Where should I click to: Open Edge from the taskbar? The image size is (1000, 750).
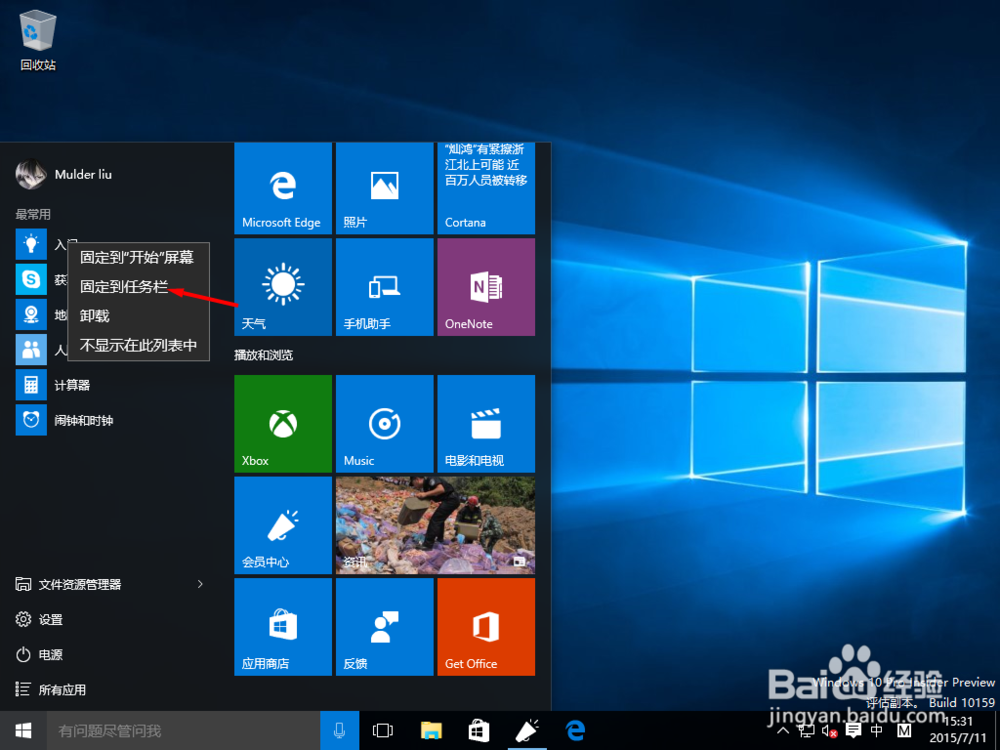pyautogui.click(x=575, y=731)
